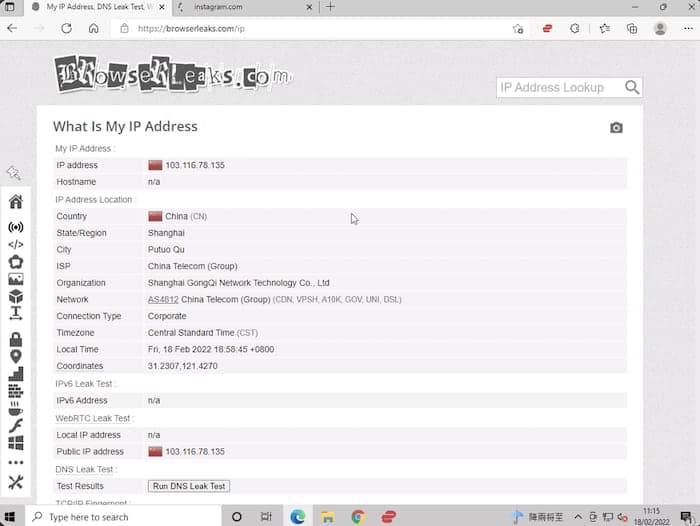The image size is (700, 526).
Task: Click the camera screenshot icon
Action: (616, 128)
